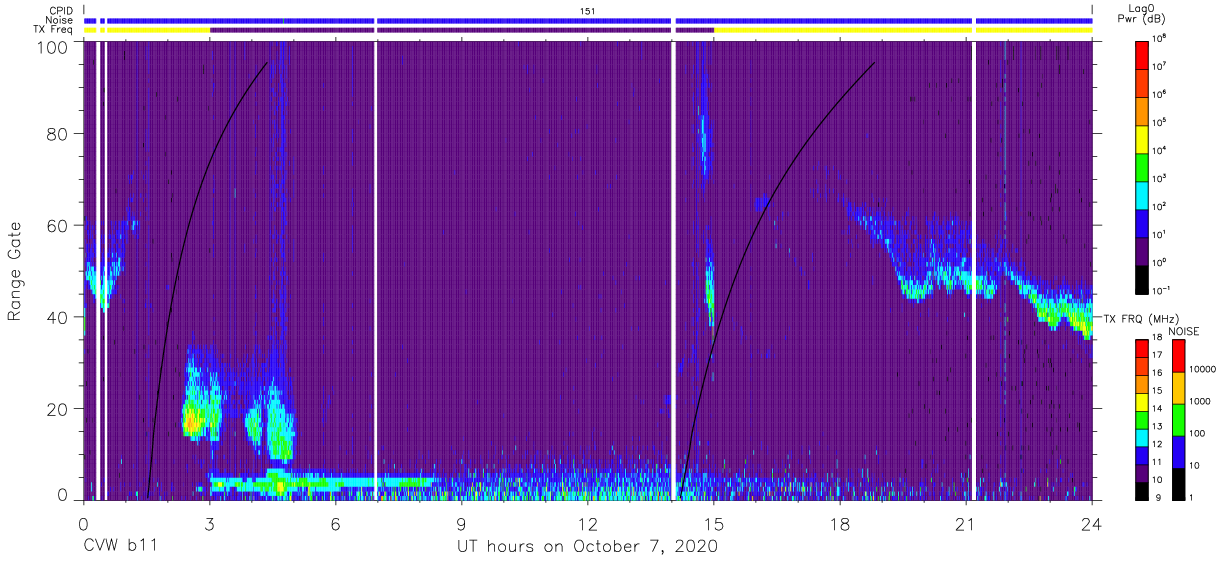Click the red top segment of the NOISE colorbar
The height and width of the screenshot is (567, 1228).
(x=1178, y=356)
